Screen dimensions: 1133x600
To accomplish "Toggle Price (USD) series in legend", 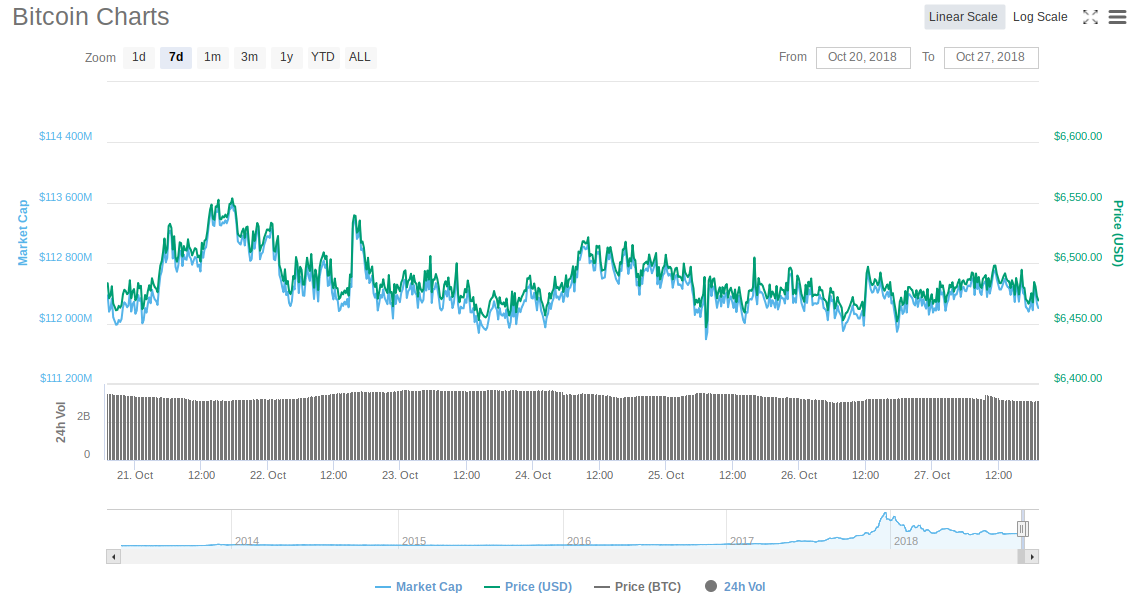I will click(528, 586).
